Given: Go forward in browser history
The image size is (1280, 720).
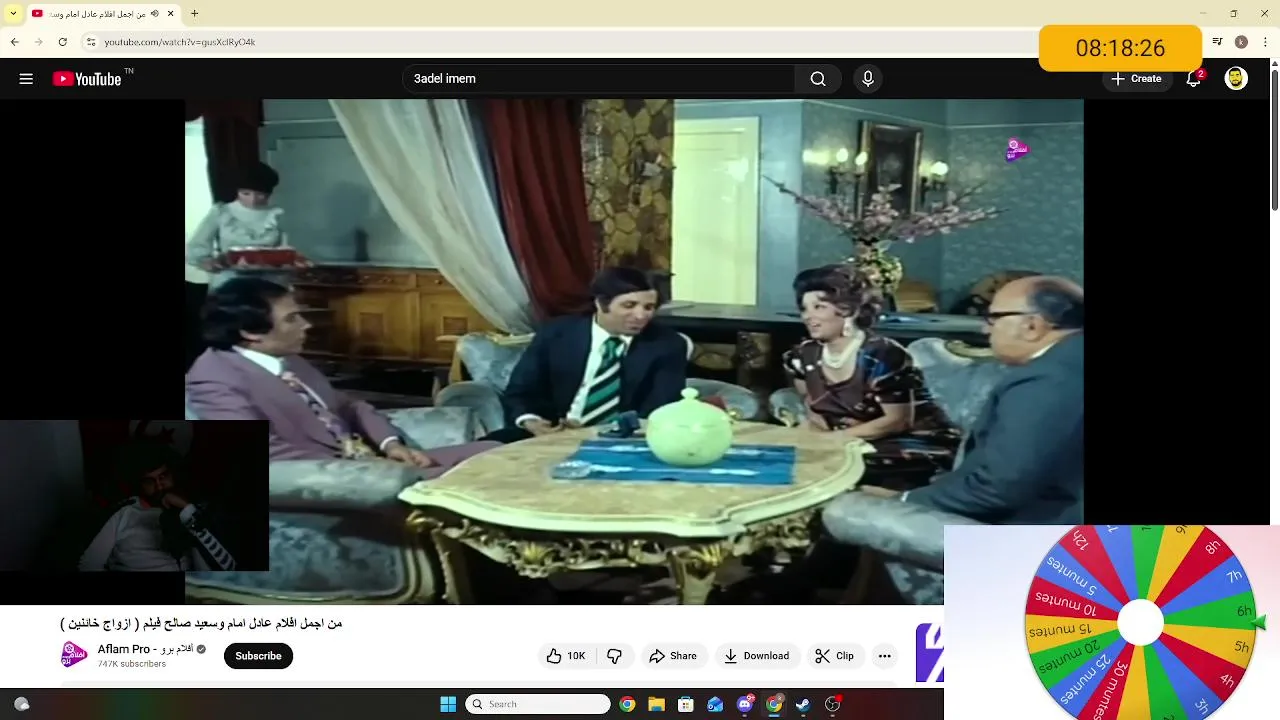Looking at the screenshot, I should click(39, 42).
